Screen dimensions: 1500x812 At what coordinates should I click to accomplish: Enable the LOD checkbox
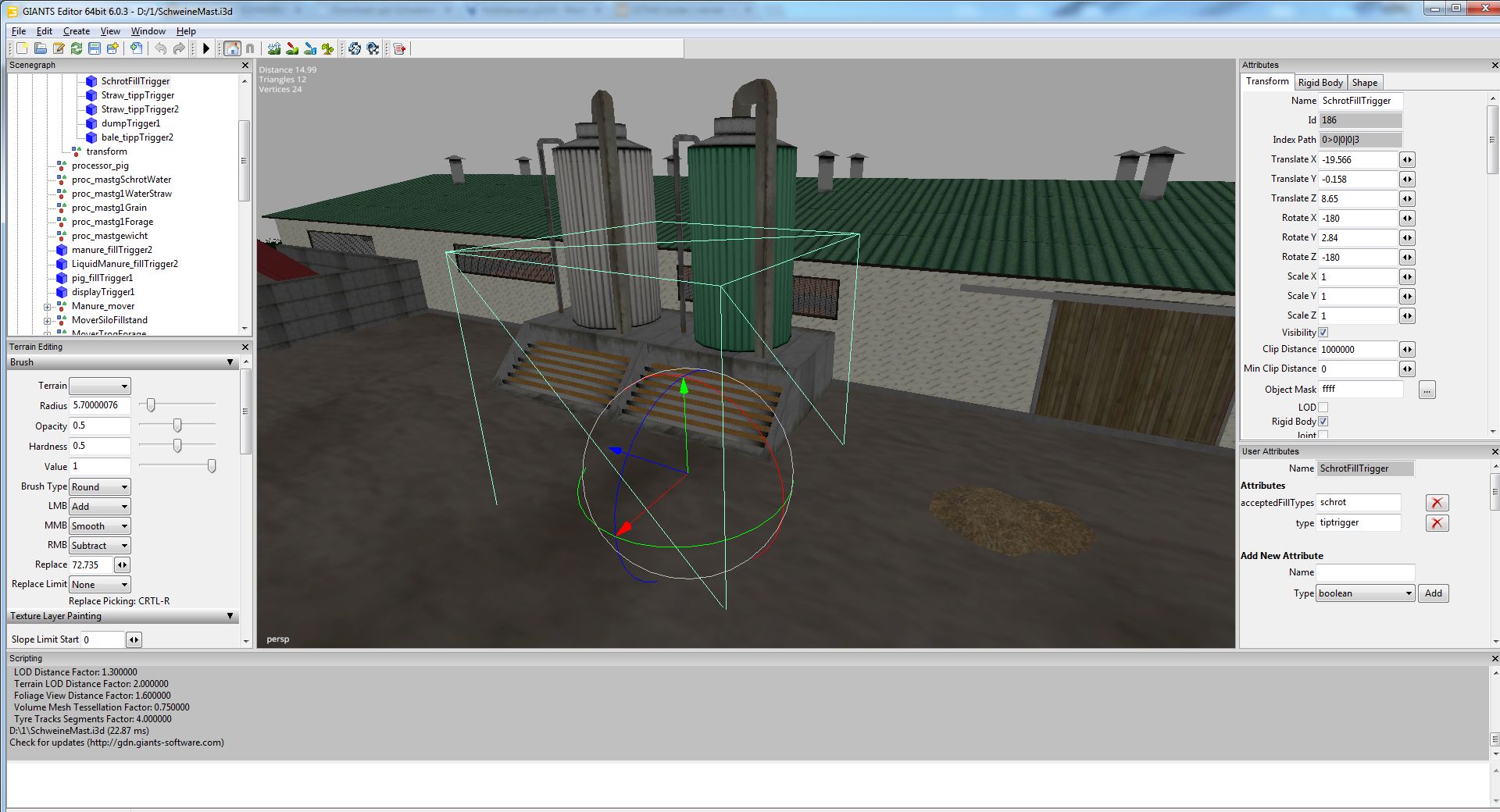(1323, 408)
